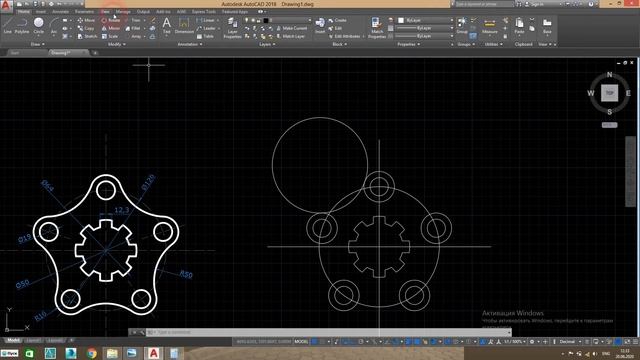Insert a Table
The image size is (640, 360).
pyautogui.click(x=205, y=36)
